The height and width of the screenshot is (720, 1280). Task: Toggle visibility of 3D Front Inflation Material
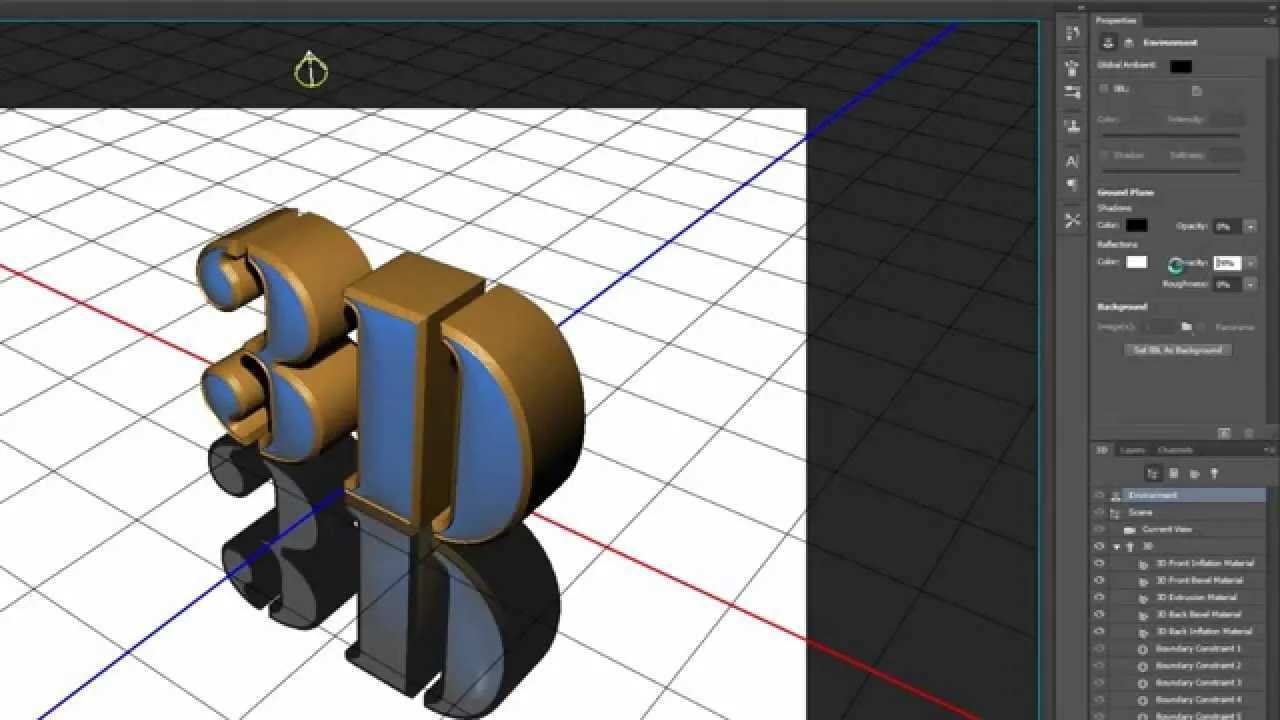(1100, 563)
